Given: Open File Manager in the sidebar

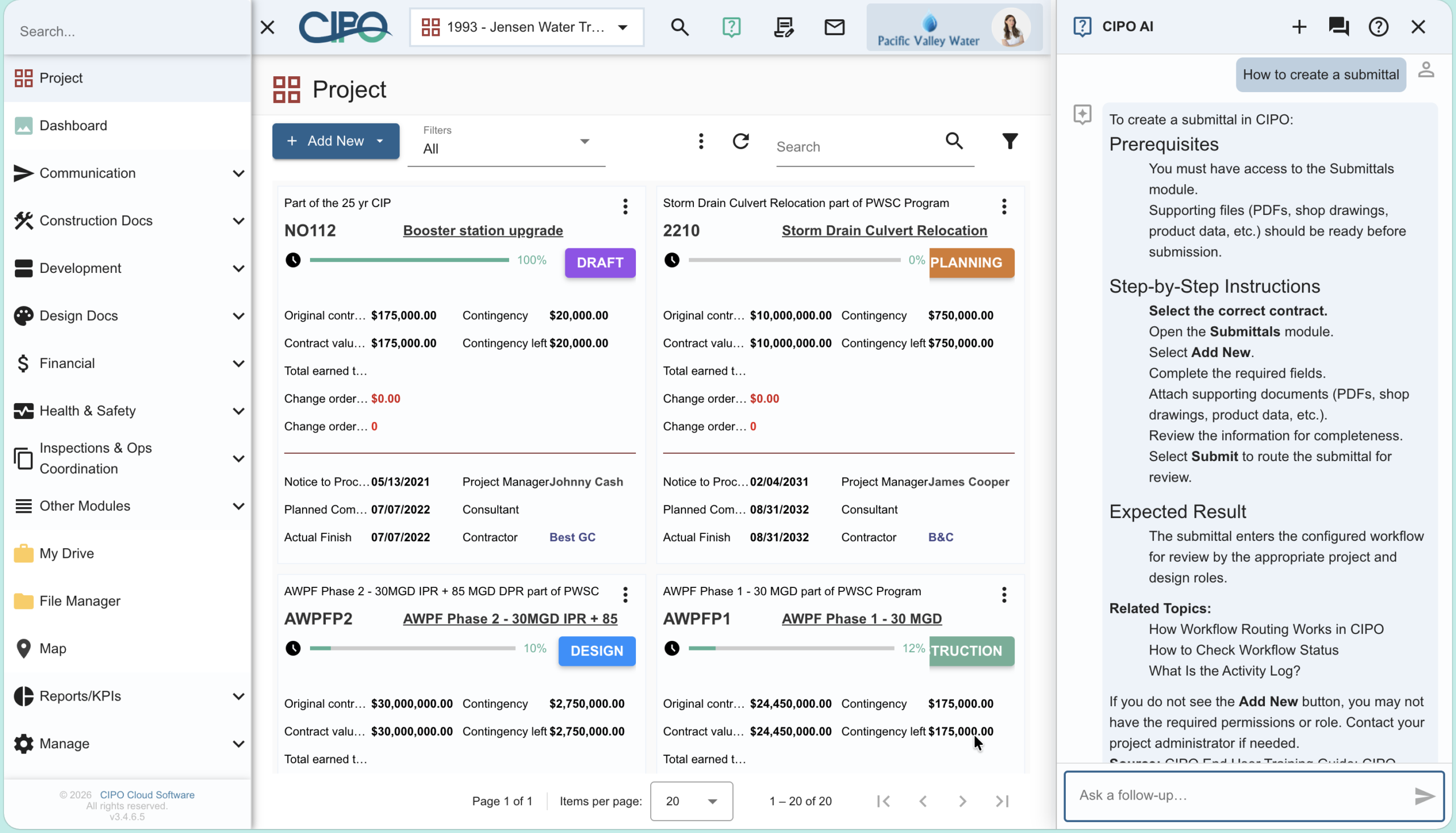Looking at the screenshot, I should (127, 601).
